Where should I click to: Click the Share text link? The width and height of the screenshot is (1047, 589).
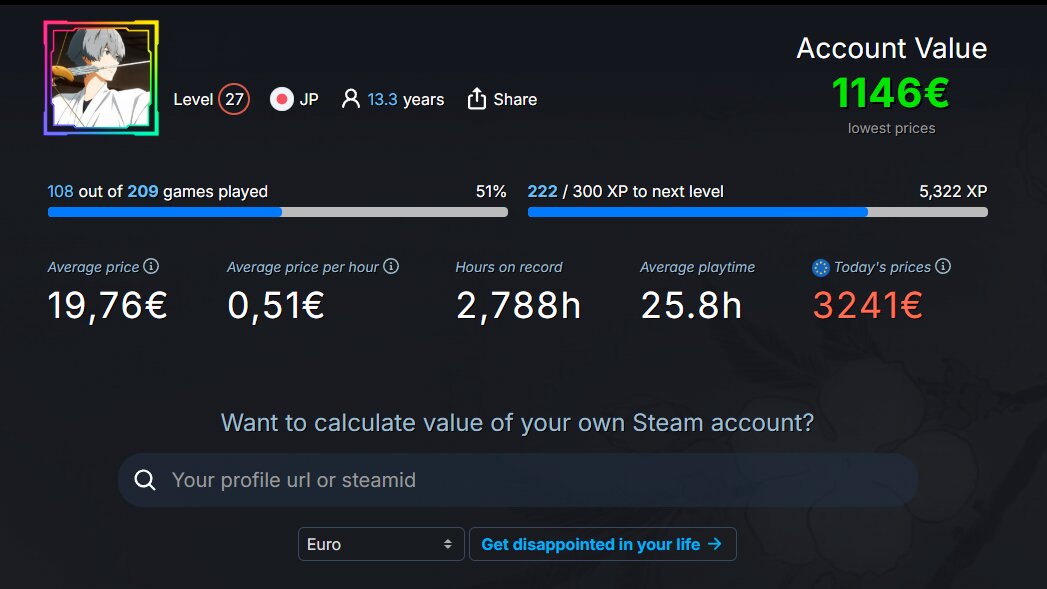[x=515, y=100]
